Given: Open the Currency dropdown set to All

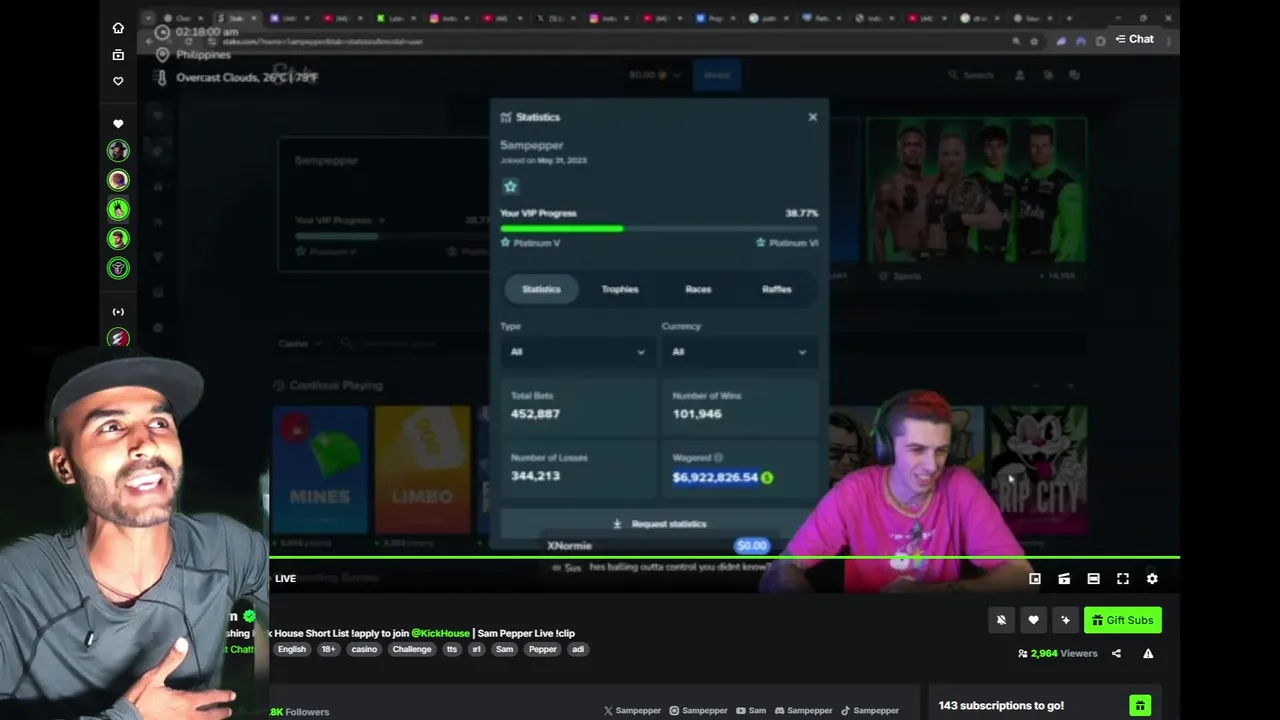Looking at the screenshot, I should point(738,352).
